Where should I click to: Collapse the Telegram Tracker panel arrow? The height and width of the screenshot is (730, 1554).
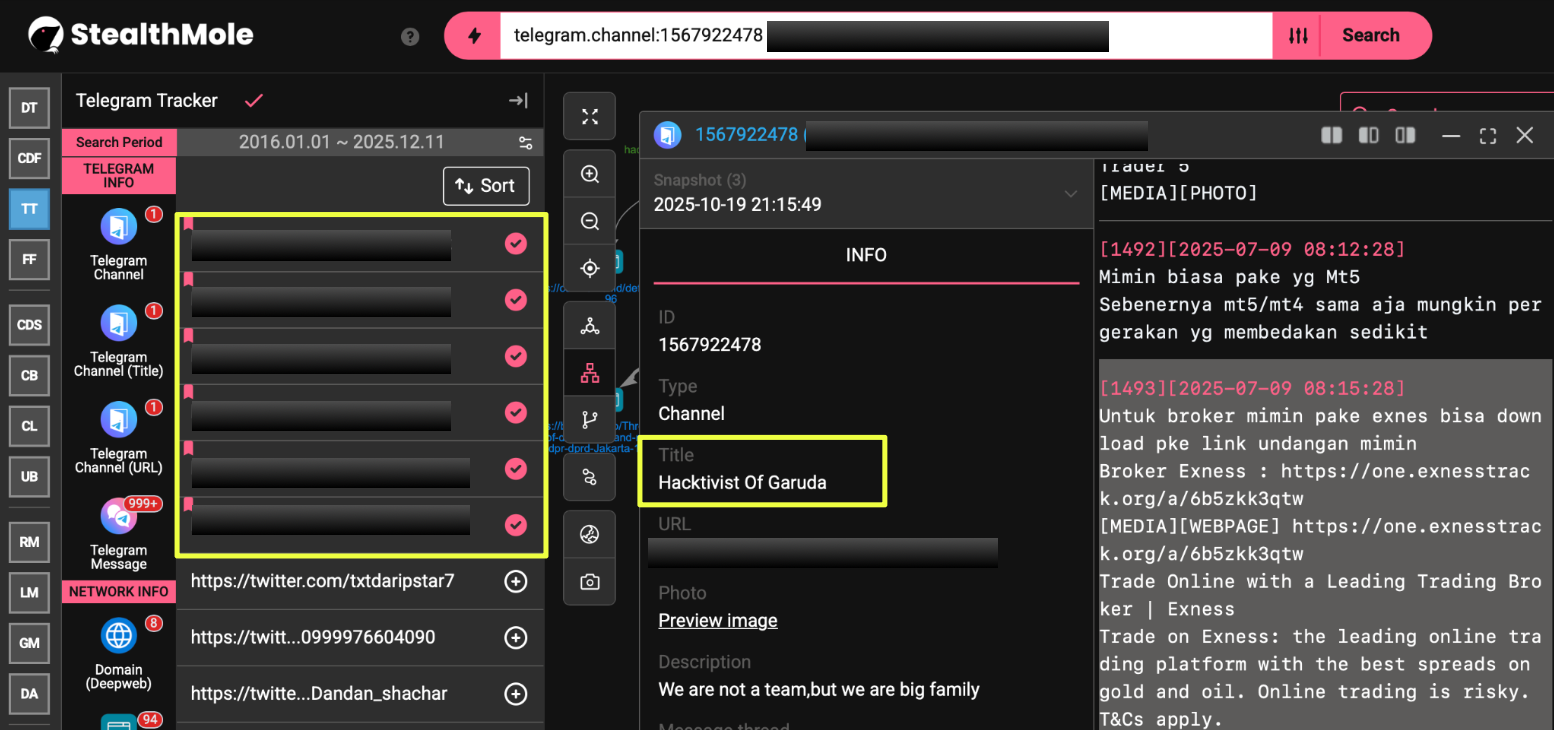click(x=518, y=101)
